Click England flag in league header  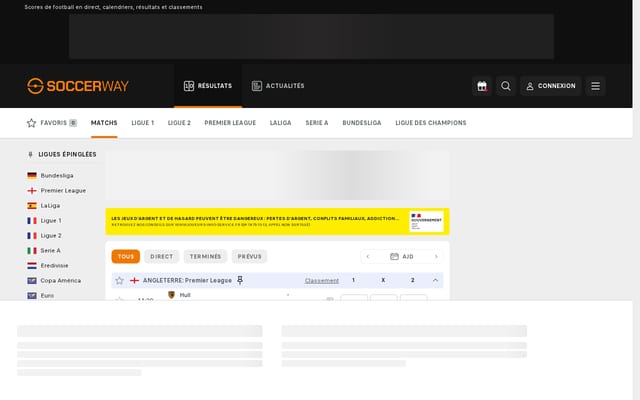click(x=134, y=281)
